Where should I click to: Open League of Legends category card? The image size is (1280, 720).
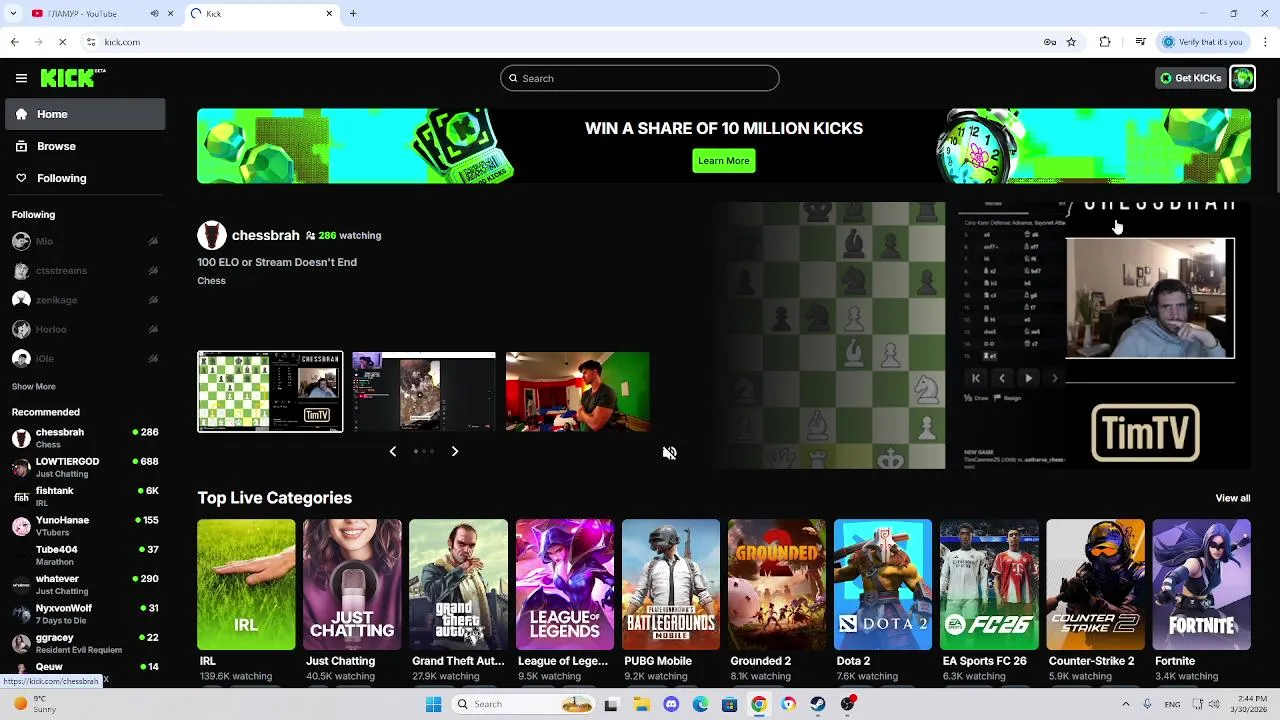564,584
